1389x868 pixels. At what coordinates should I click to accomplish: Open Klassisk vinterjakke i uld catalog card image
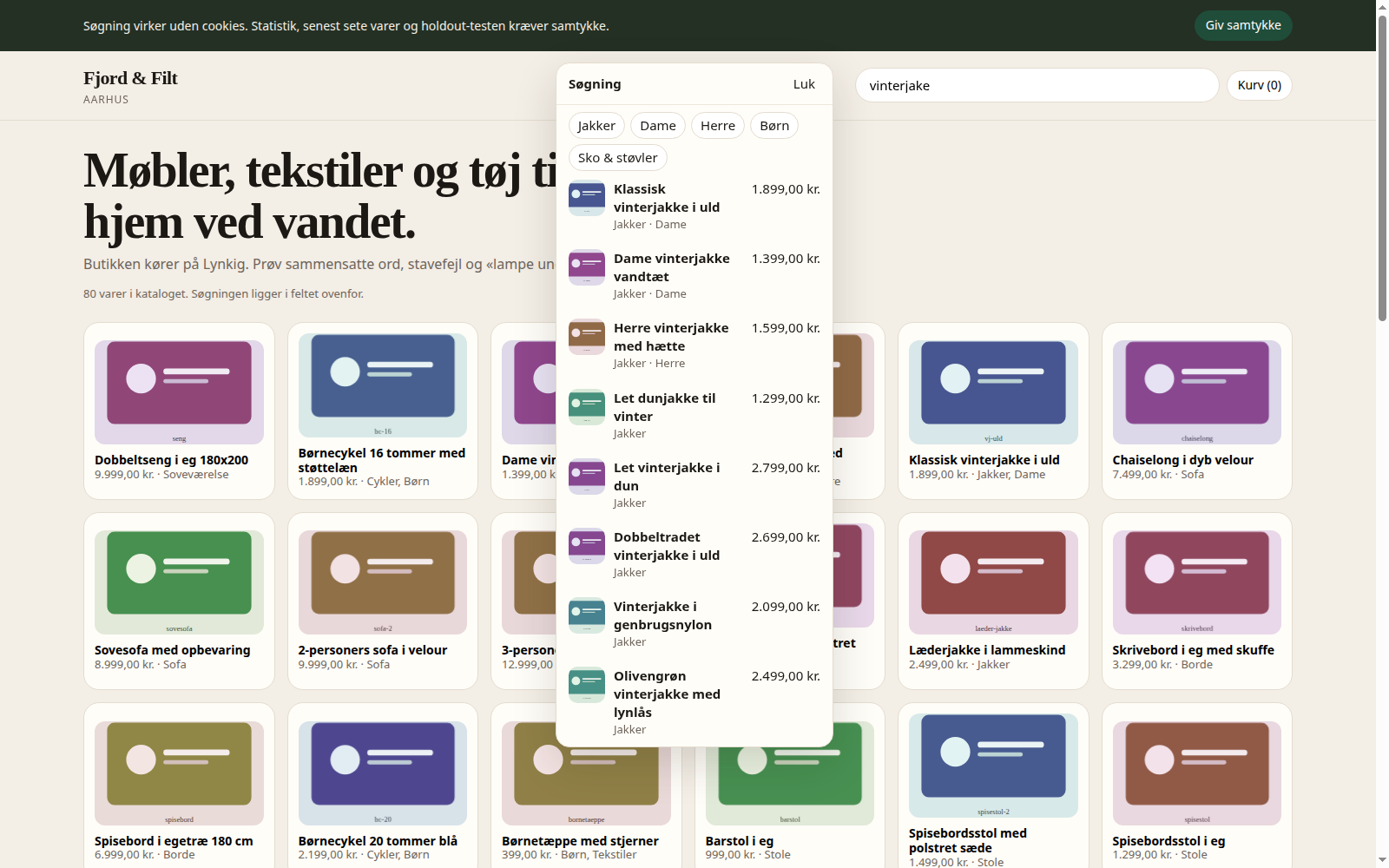click(x=993, y=392)
